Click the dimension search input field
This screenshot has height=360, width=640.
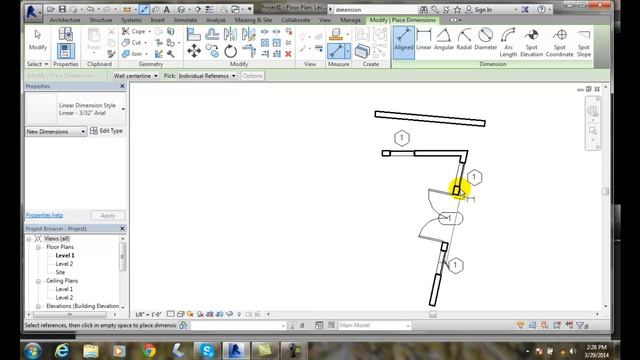(x=375, y=9)
